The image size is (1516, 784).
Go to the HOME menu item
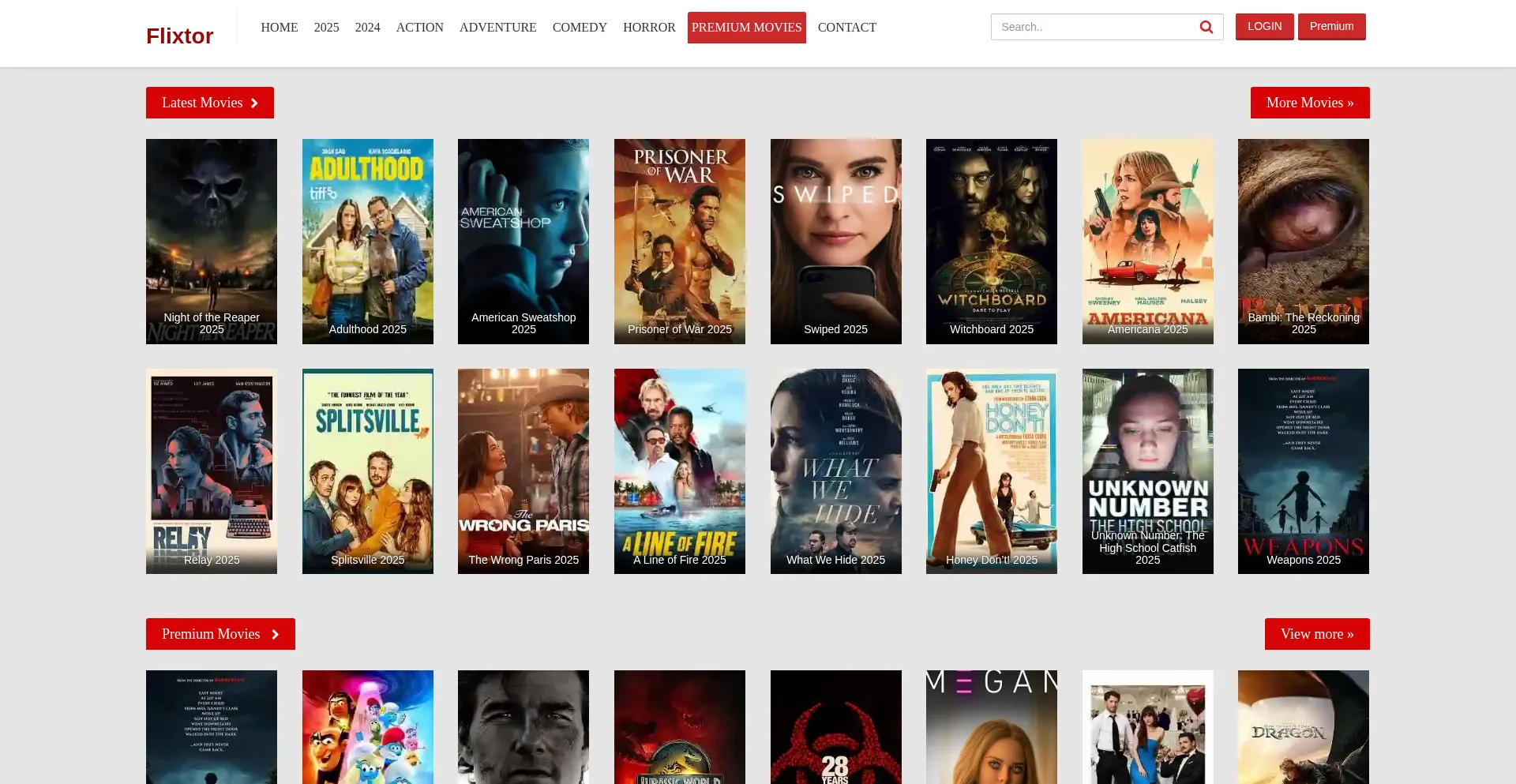click(x=280, y=28)
